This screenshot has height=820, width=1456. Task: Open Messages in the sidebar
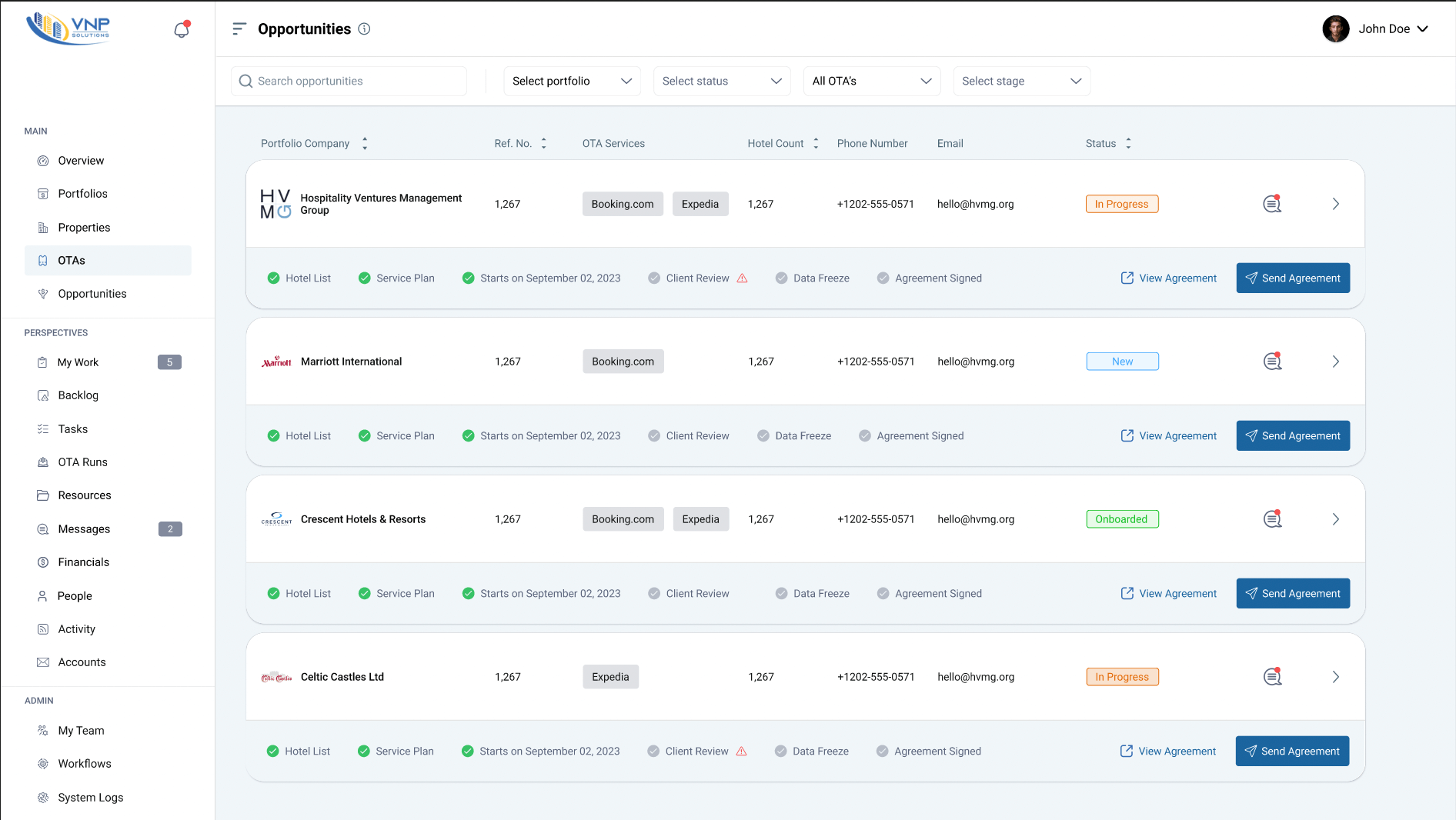click(x=84, y=529)
